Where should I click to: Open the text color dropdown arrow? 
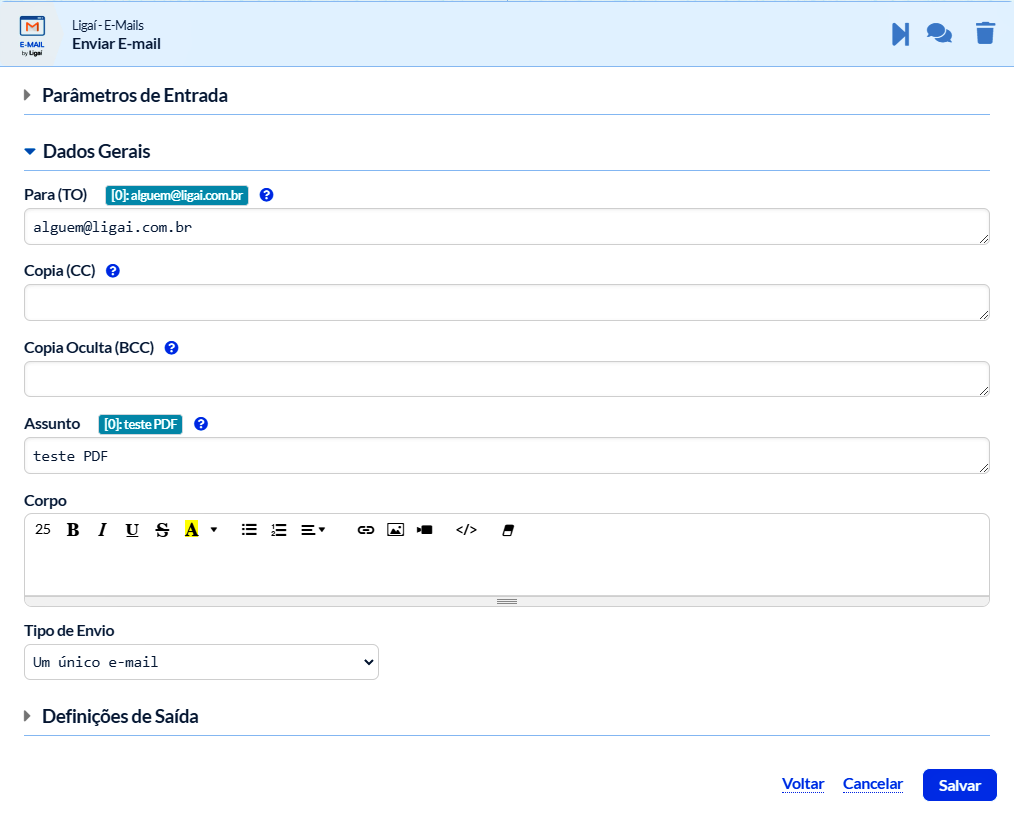point(214,530)
